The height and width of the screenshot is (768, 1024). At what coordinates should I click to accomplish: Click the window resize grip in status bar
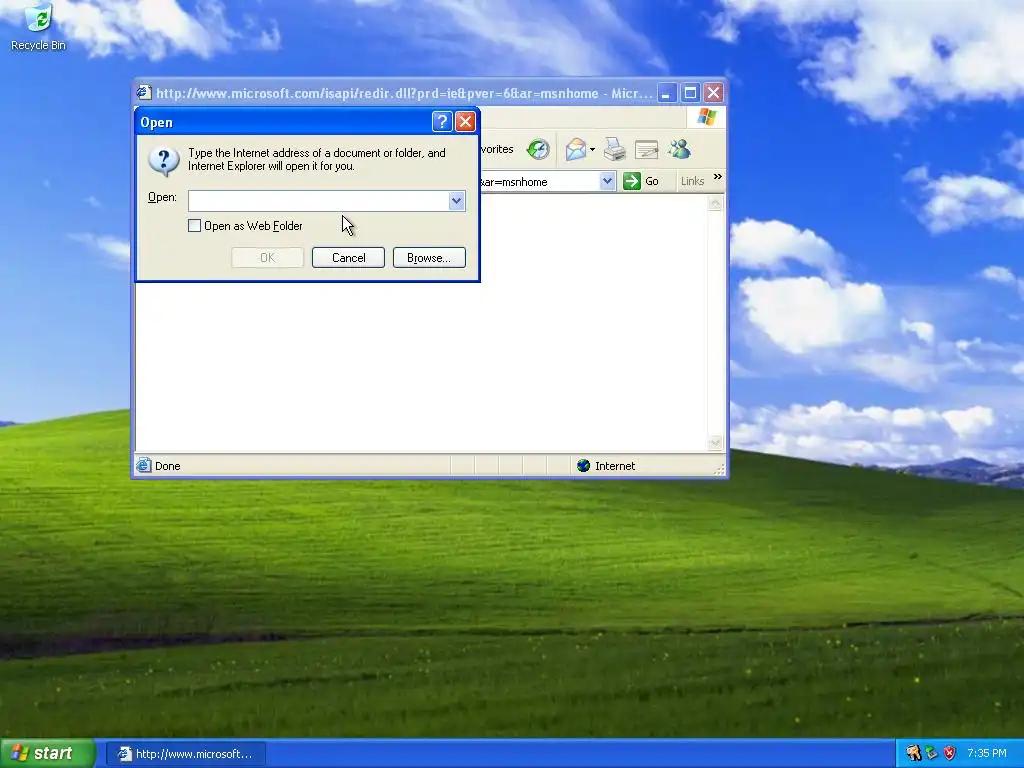click(x=719, y=469)
